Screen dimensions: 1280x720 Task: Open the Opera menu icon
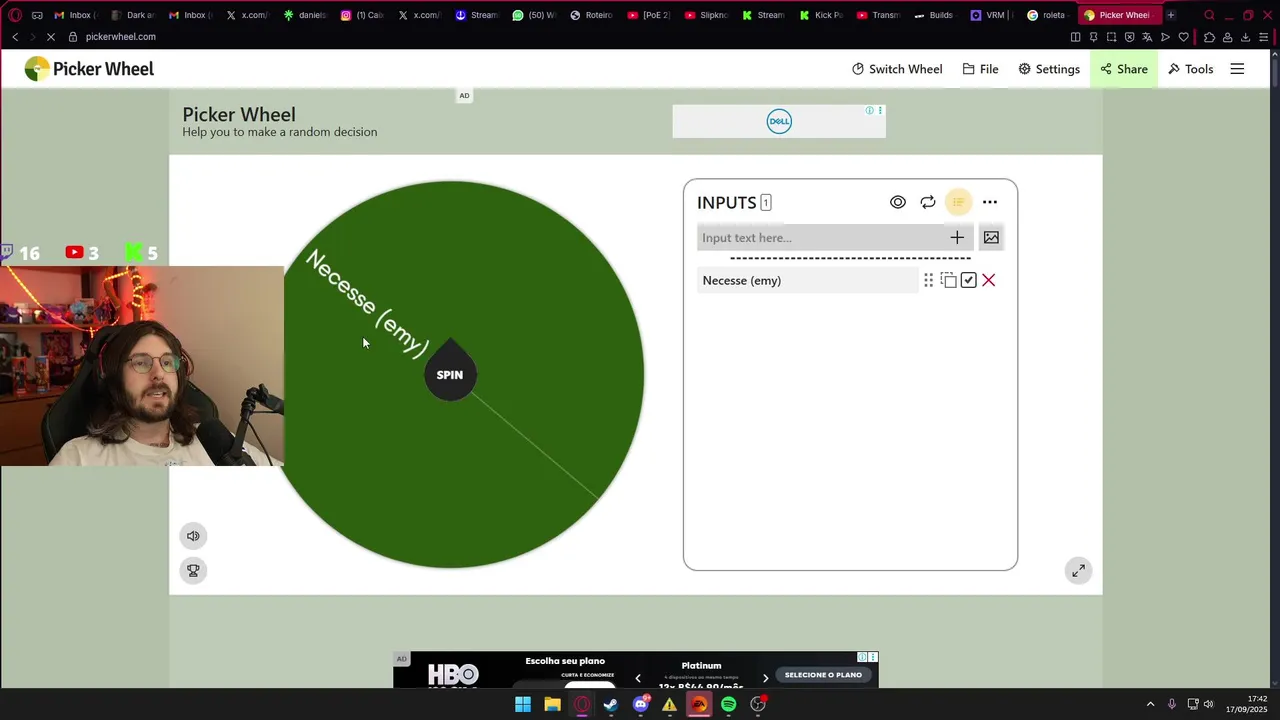(x=15, y=15)
